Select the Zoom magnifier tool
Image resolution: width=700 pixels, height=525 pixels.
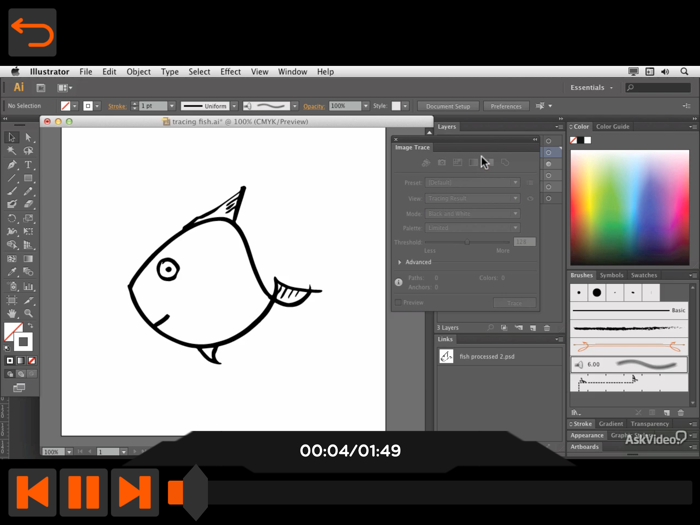[x=28, y=313]
